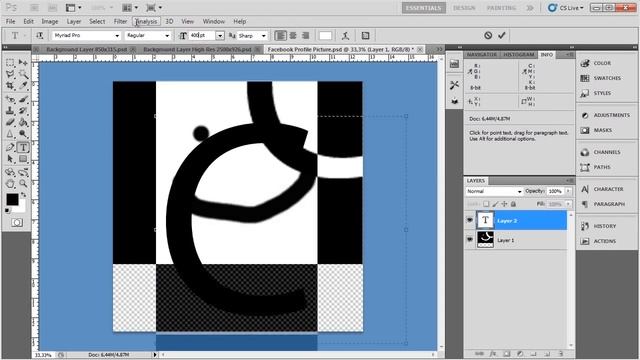Select the Quick Selection tool
This screenshot has height=360, width=640.
pyautogui.click(x=23, y=74)
